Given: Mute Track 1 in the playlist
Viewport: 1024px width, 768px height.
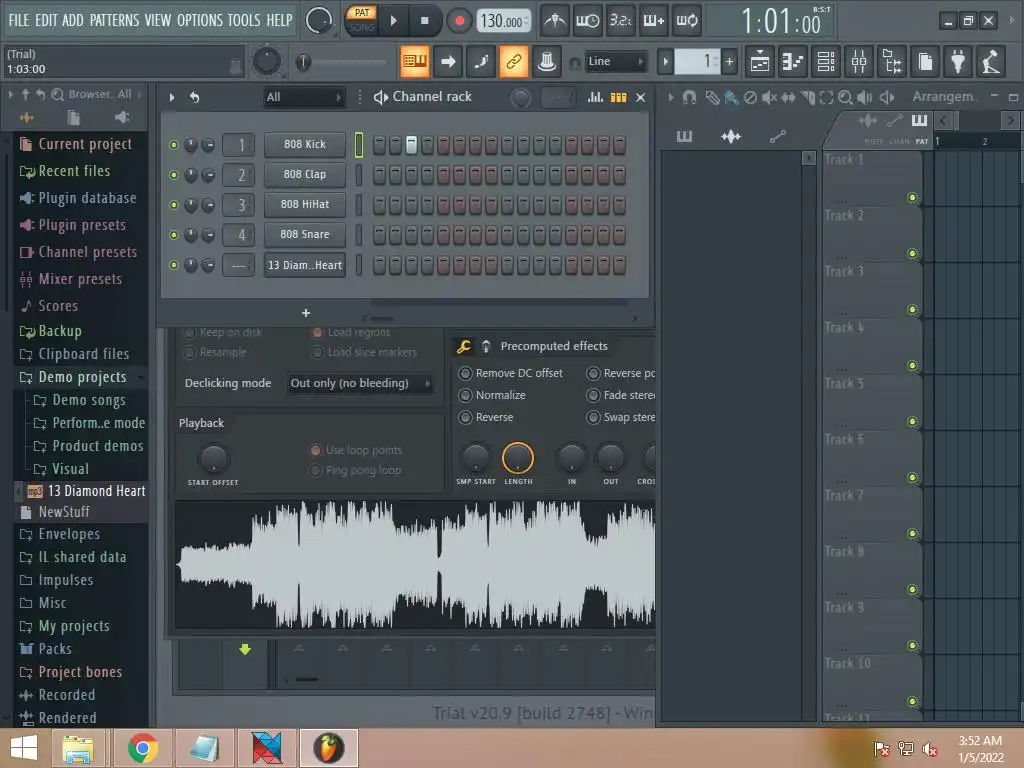Looking at the screenshot, I should click(x=912, y=197).
